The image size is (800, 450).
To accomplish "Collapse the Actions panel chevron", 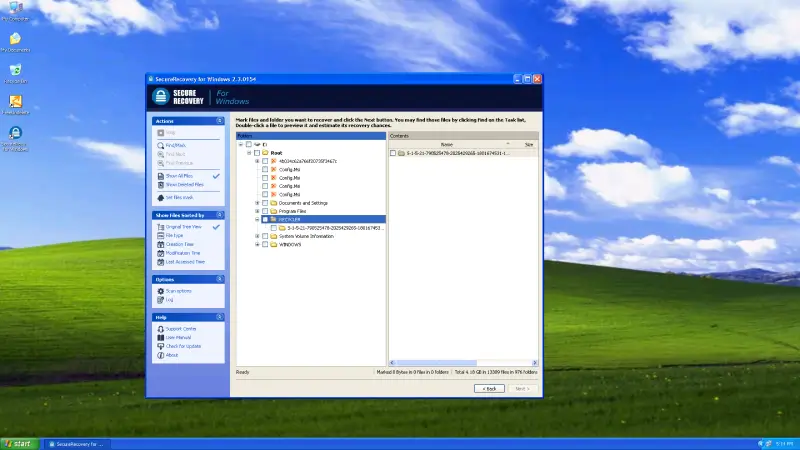I will tap(220, 121).
